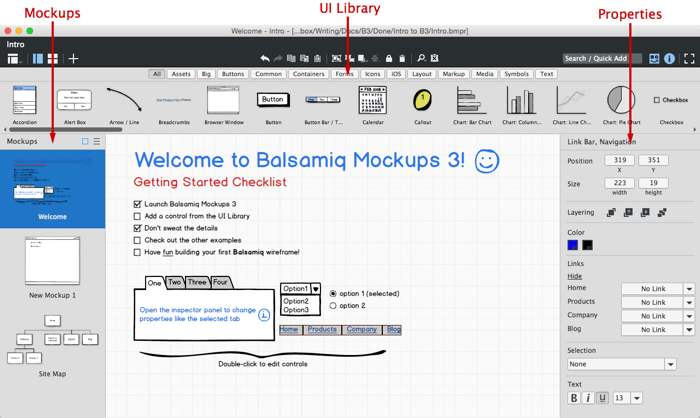Click the info icon in toolbar
Screen dimensions: 700x418
[670, 59]
